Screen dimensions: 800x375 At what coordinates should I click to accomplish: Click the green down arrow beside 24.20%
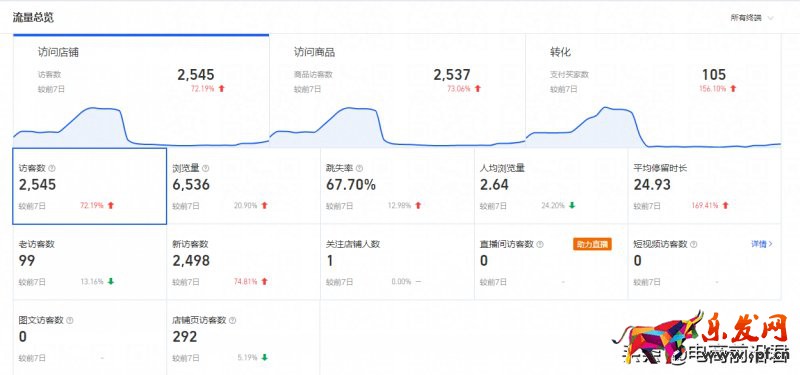coord(572,205)
